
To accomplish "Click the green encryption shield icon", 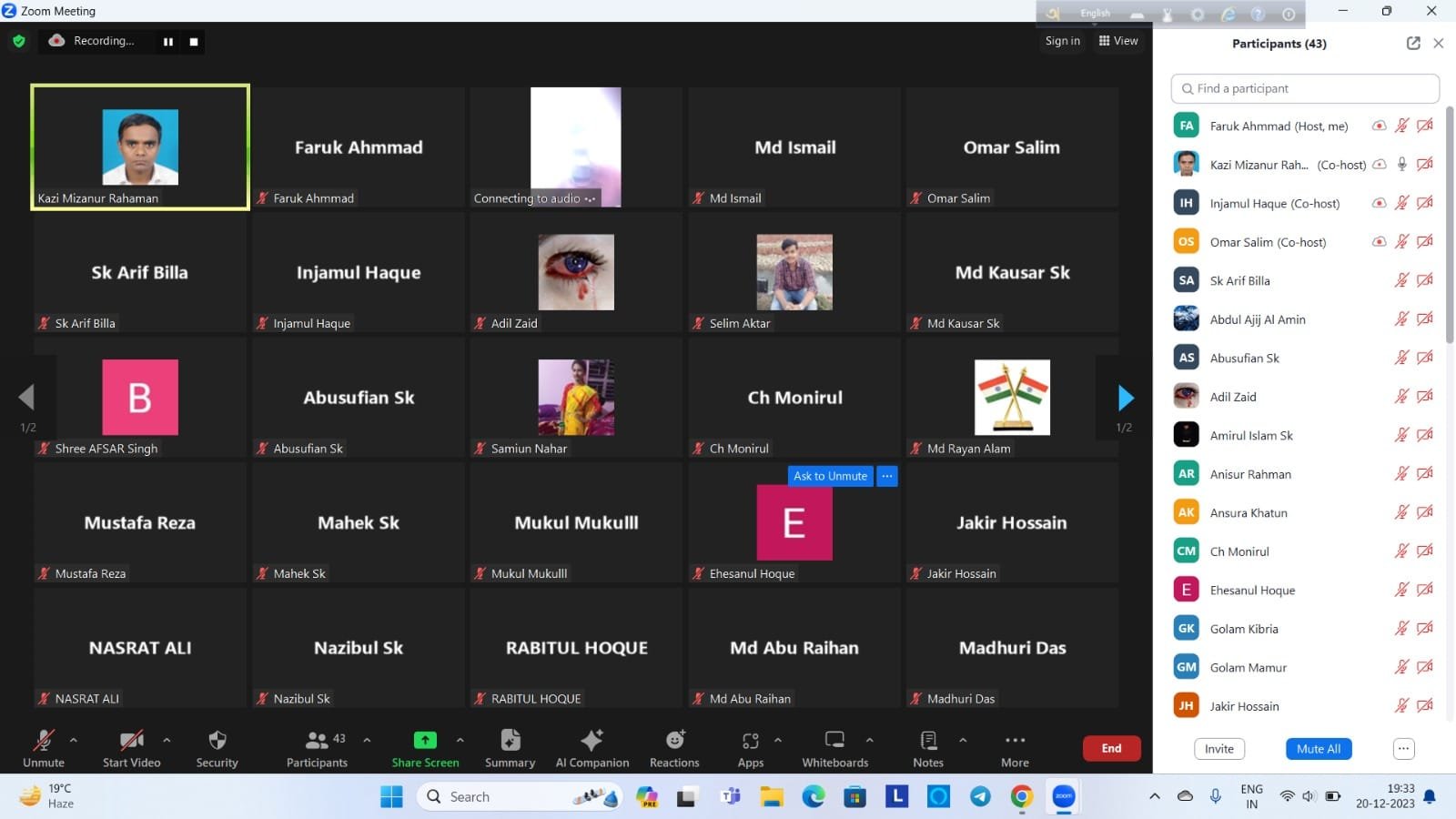I will pyautogui.click(x=19, y=41).
